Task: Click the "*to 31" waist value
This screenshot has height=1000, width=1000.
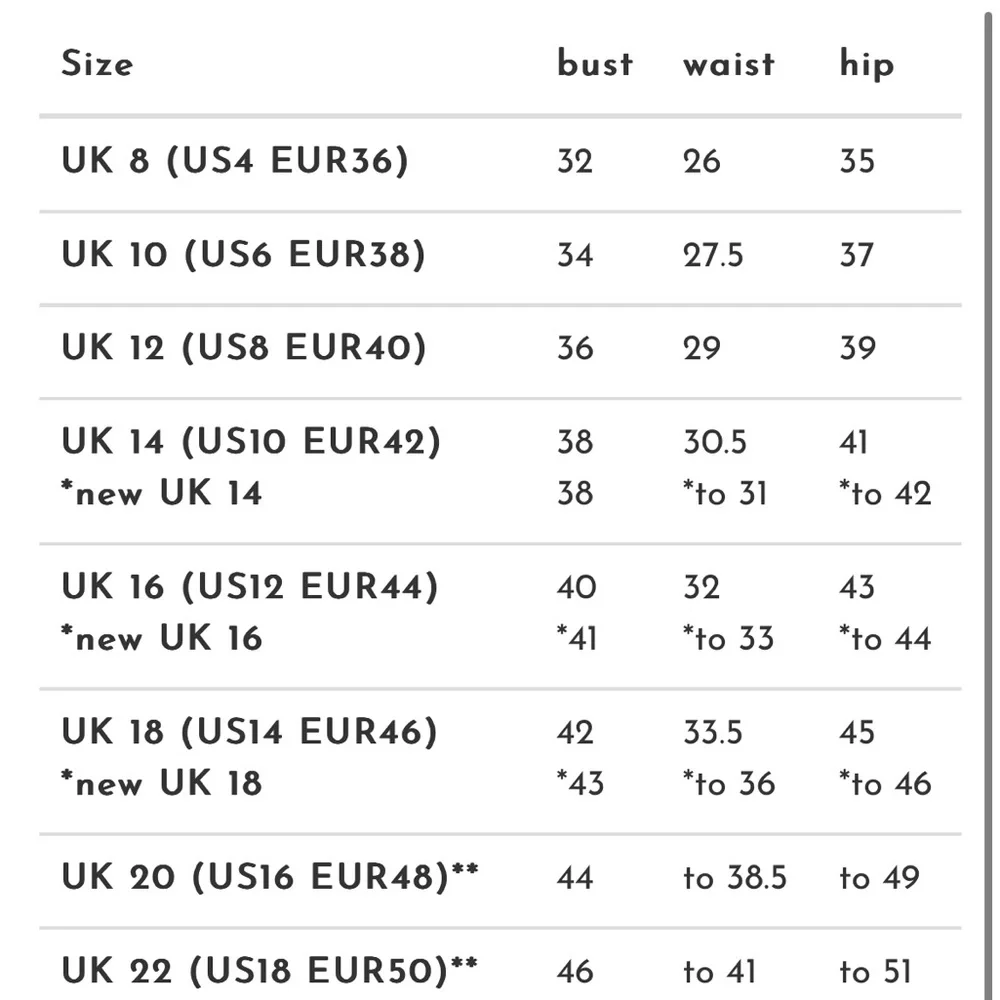Action: 725,493
